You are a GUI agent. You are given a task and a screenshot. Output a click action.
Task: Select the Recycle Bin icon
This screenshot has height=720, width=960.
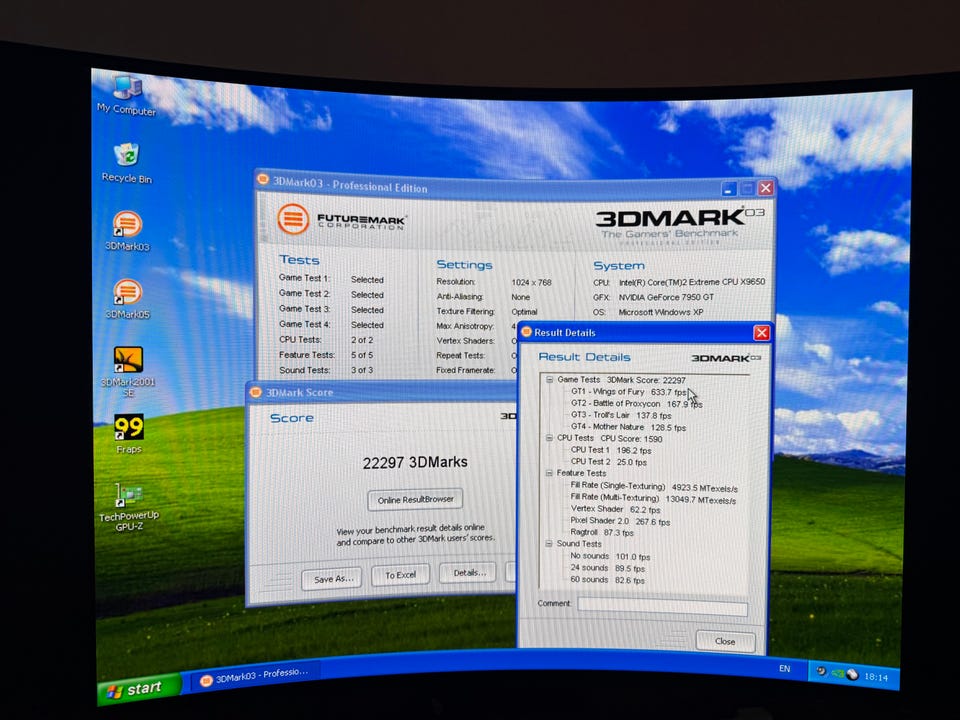127,163
